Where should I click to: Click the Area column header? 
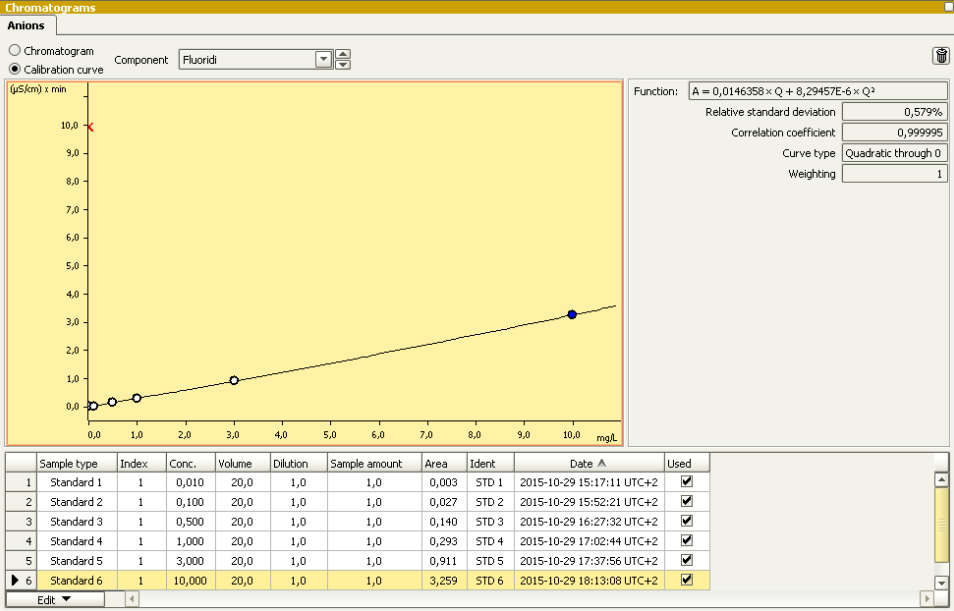pyautogui.click(x=444, y=463)
